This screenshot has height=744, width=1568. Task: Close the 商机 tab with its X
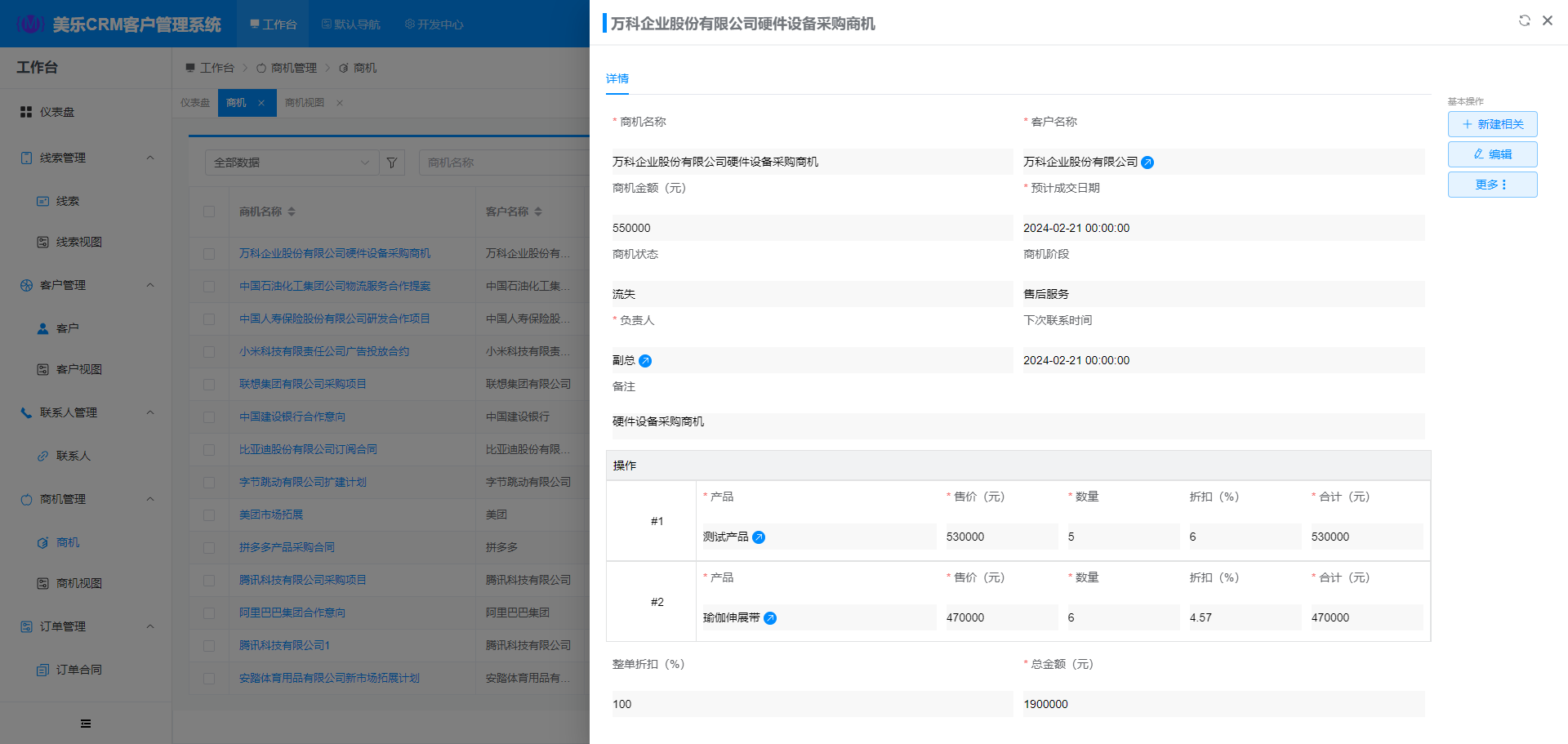pos(261,103)
